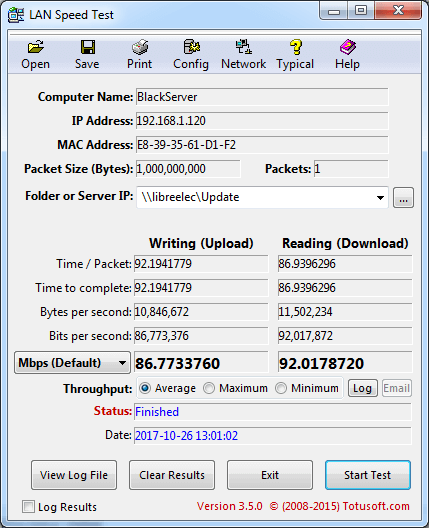Image resolution: width=429 pixels, height=528 pixels.
Task: Click the download Mbps result 92.0178720
Action: [x=345, y=362]
